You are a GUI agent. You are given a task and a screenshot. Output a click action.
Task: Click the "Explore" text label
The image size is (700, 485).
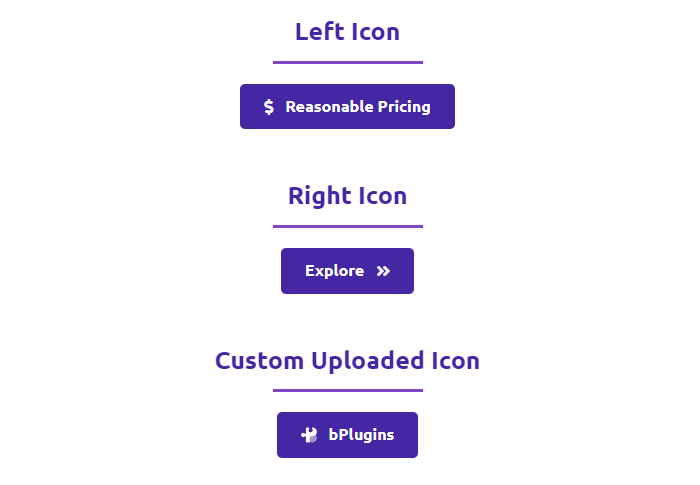[x=334, y=271]
